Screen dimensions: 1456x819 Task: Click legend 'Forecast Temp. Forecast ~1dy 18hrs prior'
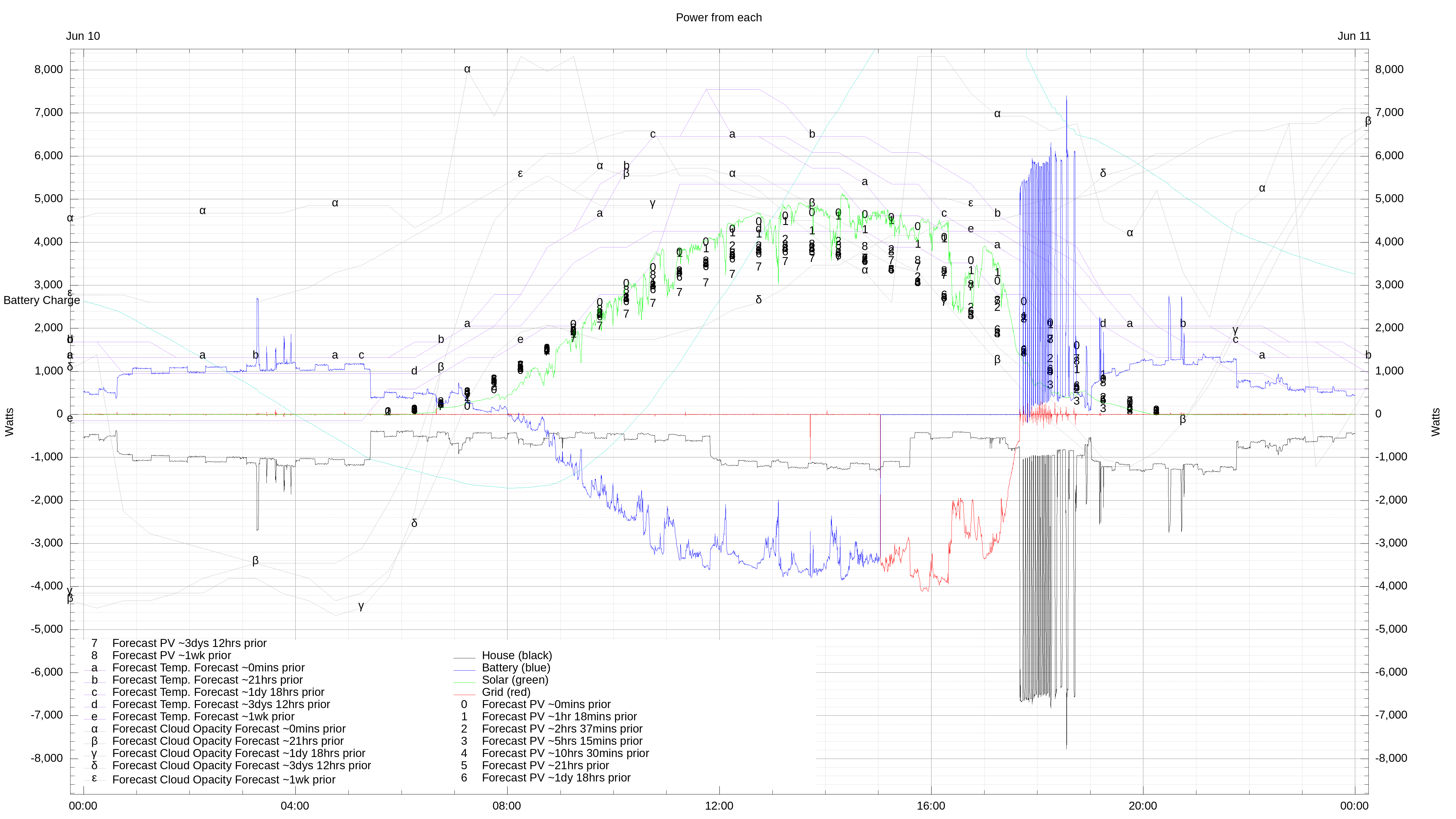pyautogui.click(x=218, y=692)
